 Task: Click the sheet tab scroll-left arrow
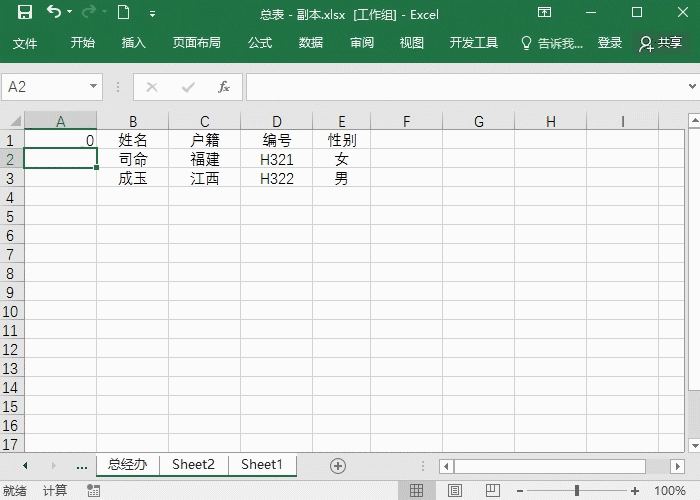click(x=25, y=466)
